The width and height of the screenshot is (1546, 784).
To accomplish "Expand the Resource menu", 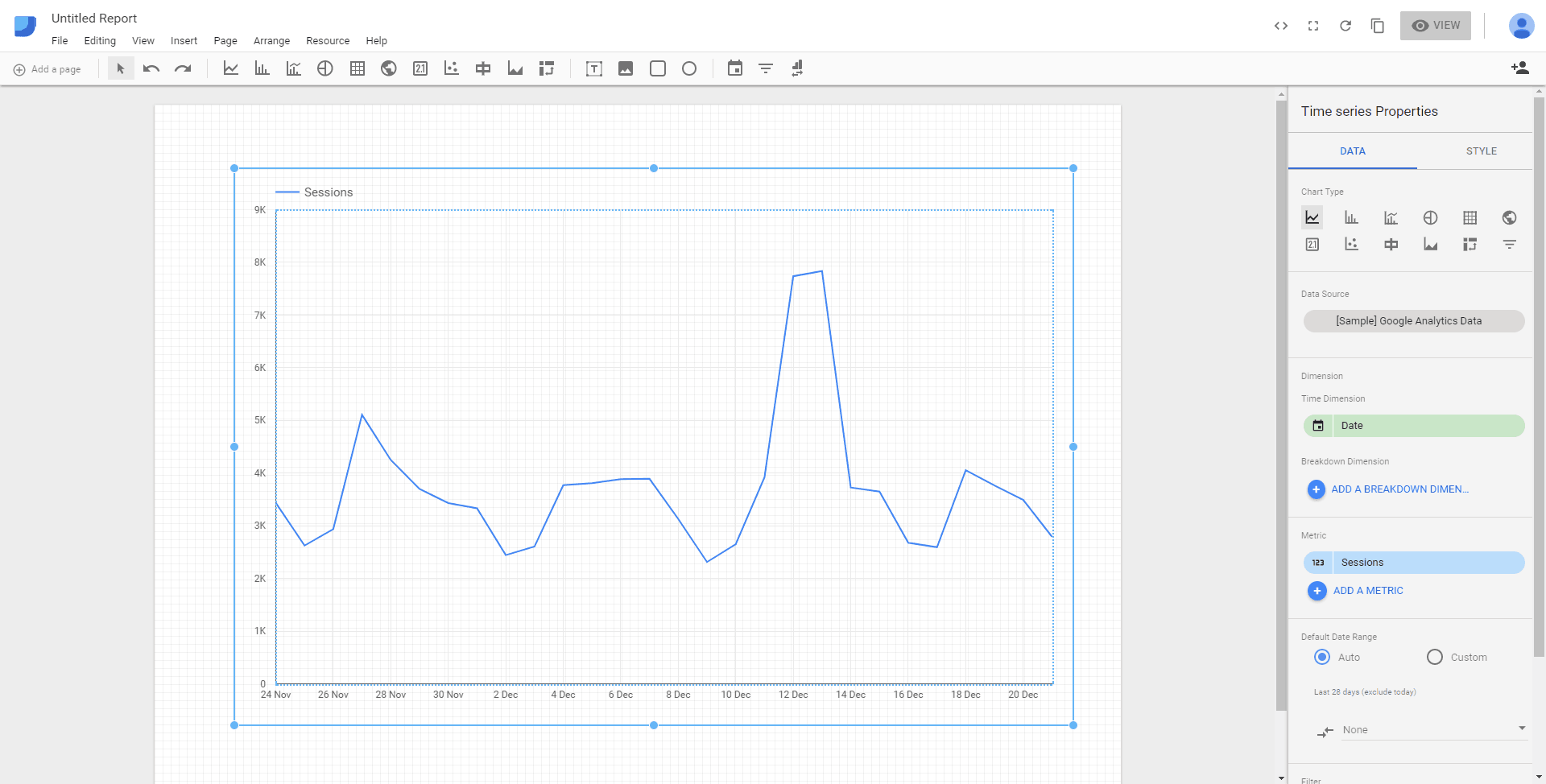I will pos(327,41).
